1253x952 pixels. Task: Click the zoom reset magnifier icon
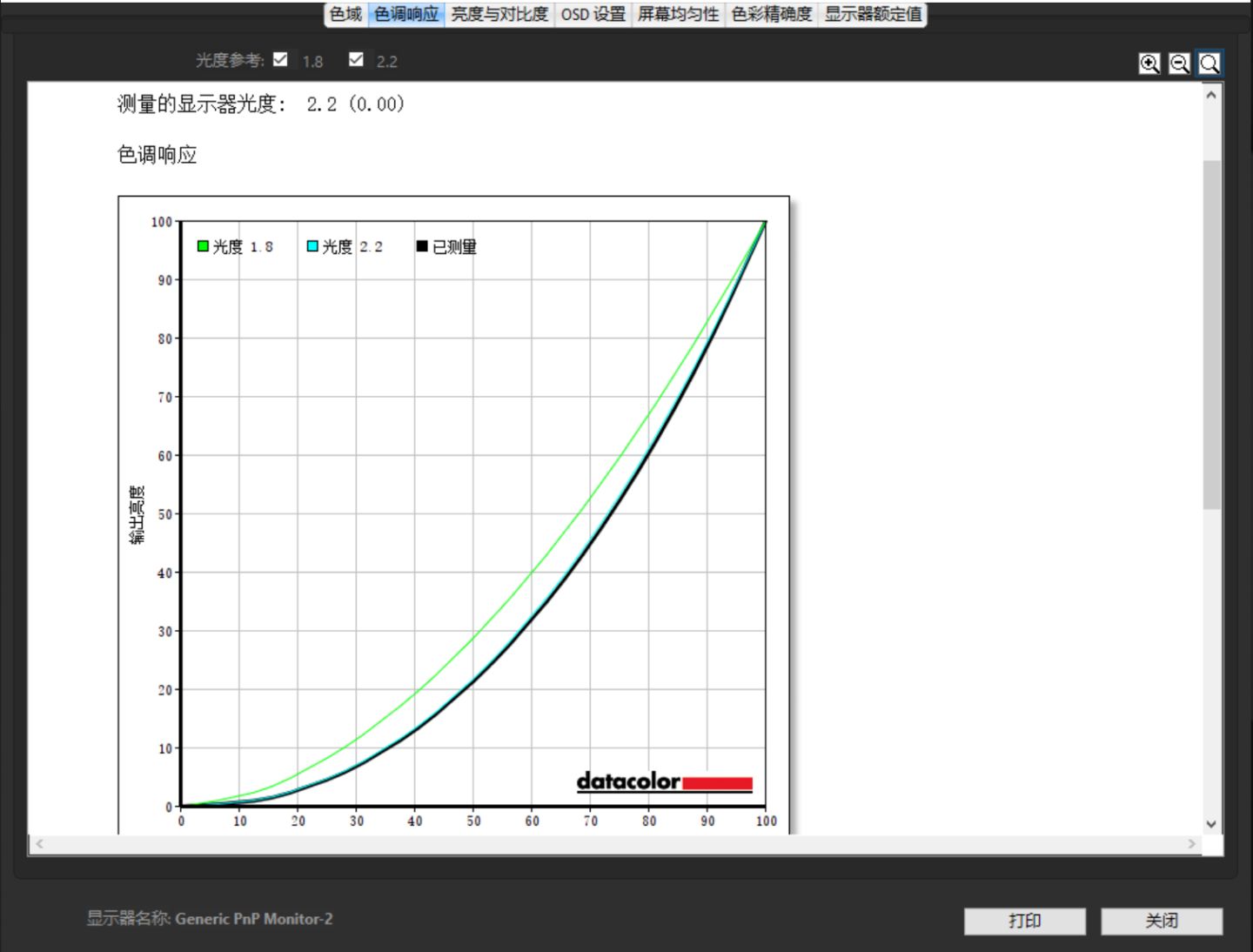tap(1209, 64)
